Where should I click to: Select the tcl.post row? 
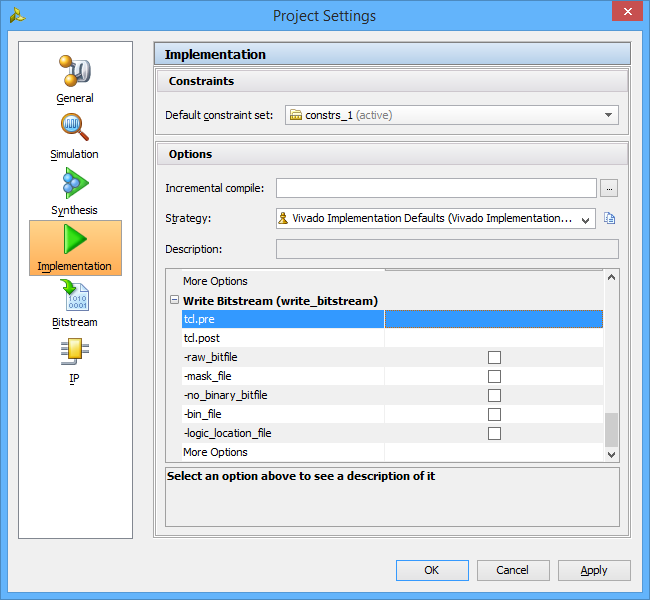click(x=392, y=338)
